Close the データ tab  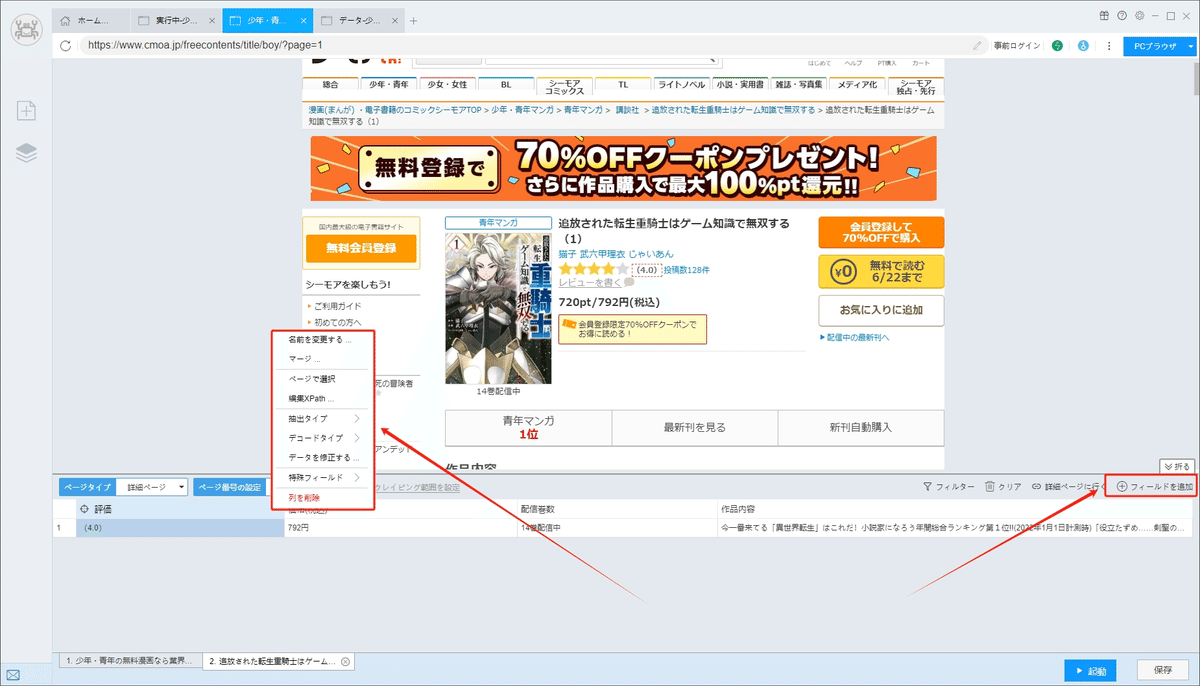point(395,20)
